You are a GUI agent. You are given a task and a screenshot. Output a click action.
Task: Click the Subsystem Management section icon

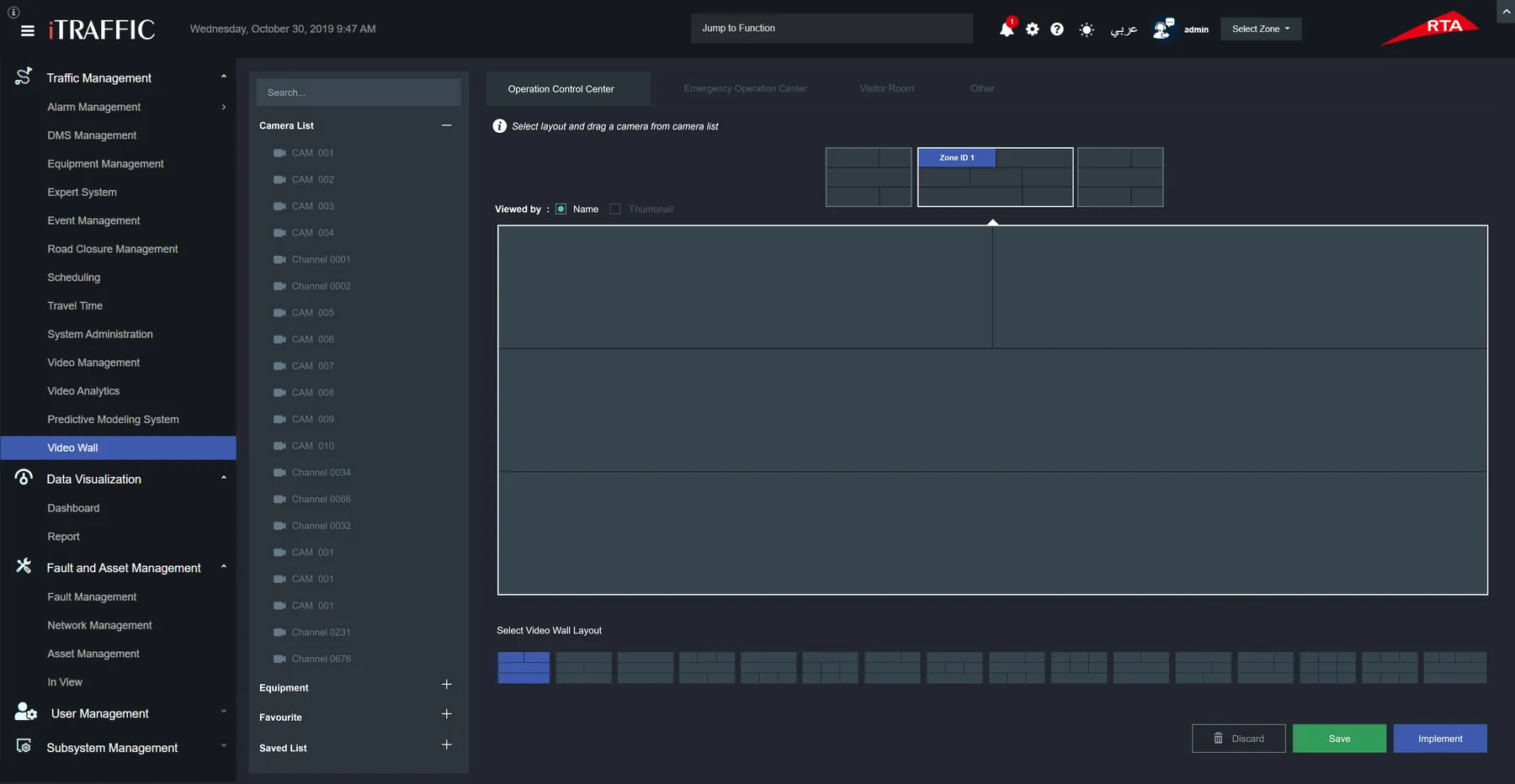(x=24, y=746)
